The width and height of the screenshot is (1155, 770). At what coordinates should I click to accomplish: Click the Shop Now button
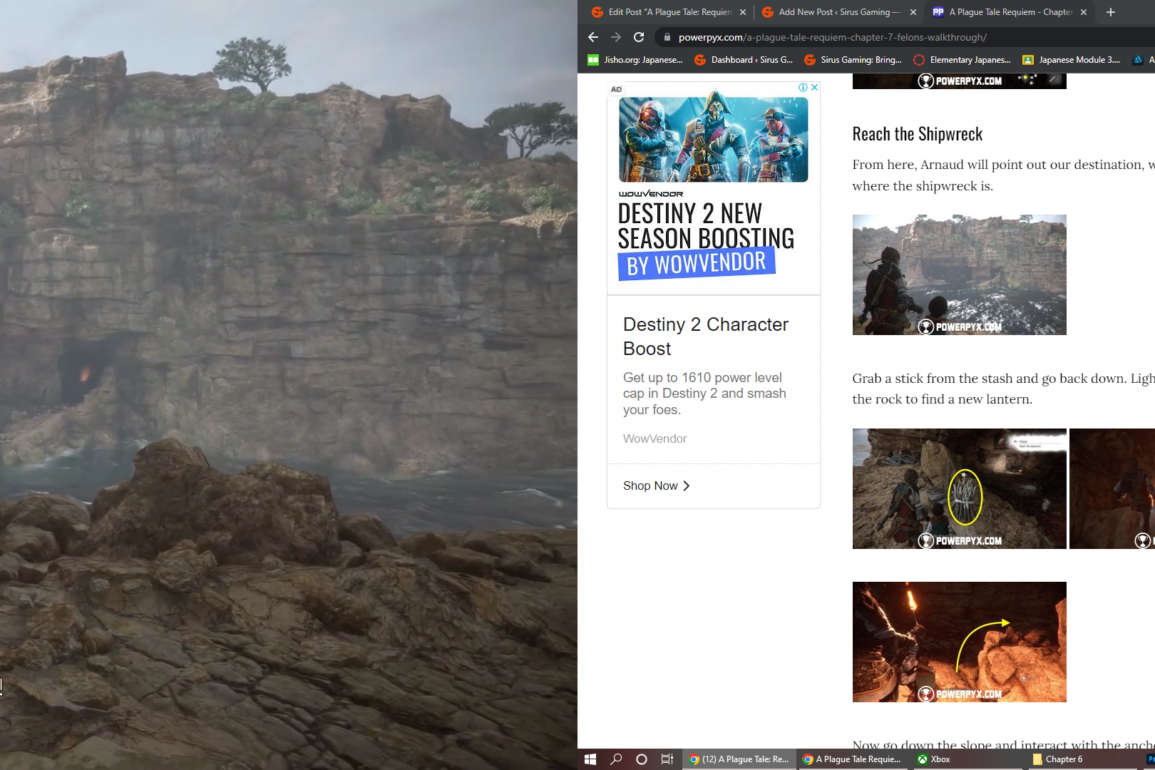click(x=656, y=486)
